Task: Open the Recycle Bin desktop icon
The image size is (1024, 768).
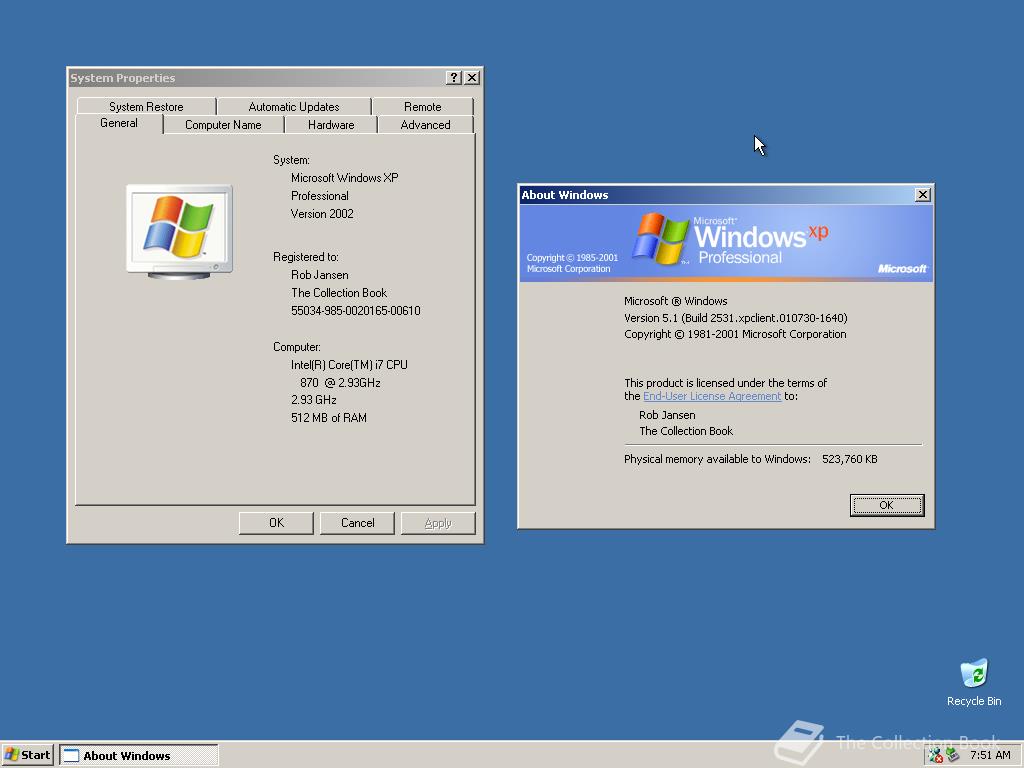Action: coord(974,682)
